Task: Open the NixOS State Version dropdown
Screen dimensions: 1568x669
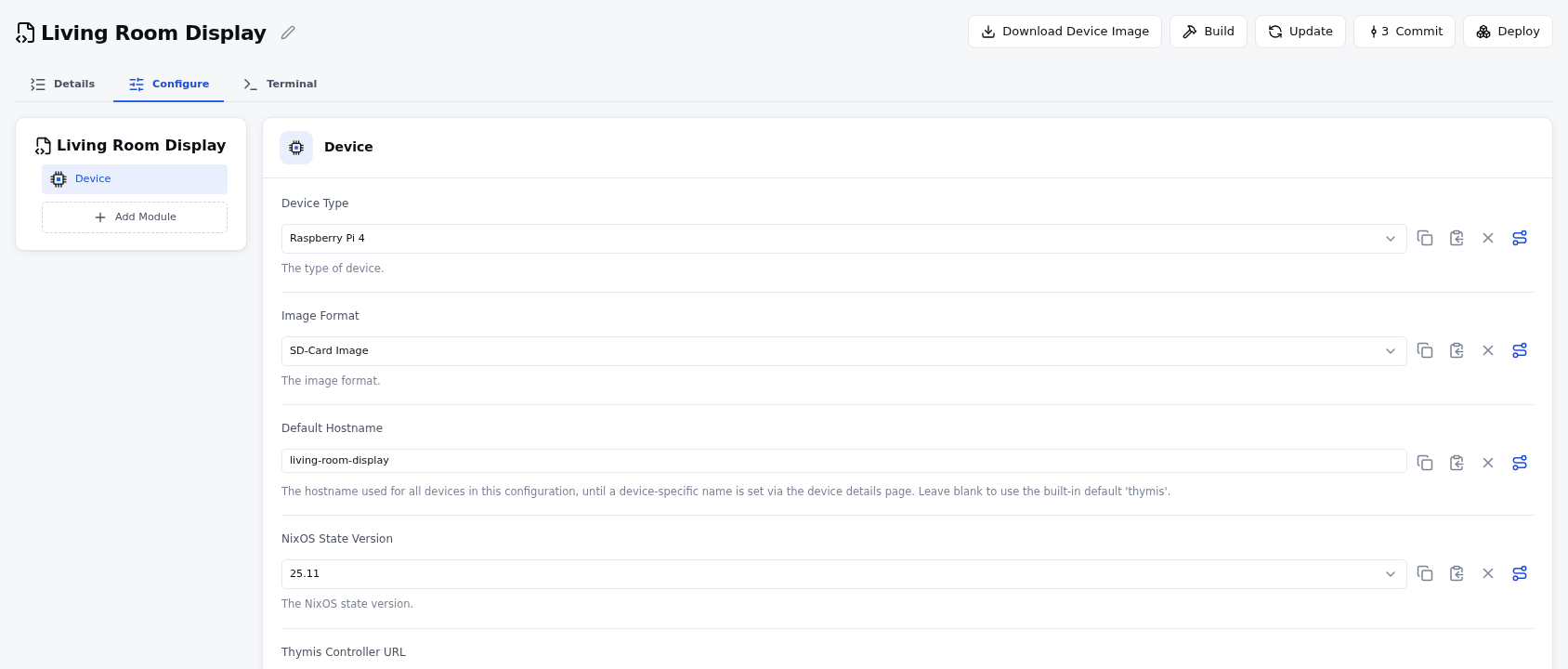Action: pos(844,574)
